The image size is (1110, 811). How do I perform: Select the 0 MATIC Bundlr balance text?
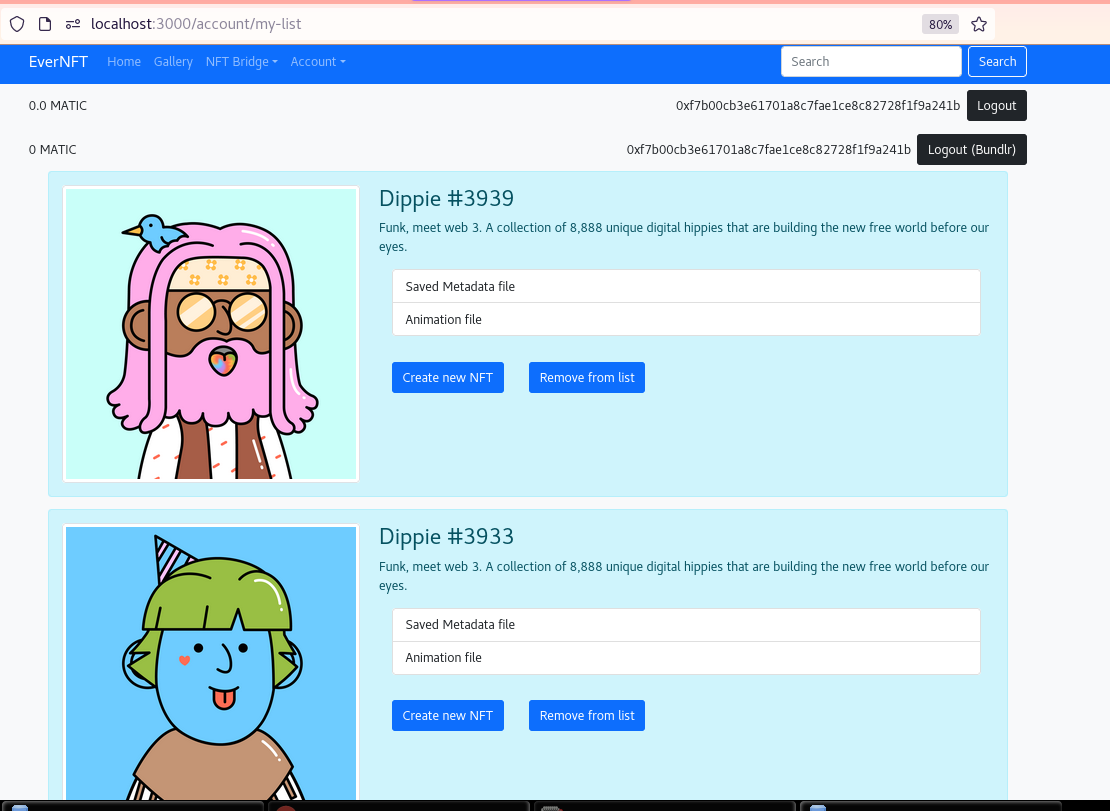(52, 149)
